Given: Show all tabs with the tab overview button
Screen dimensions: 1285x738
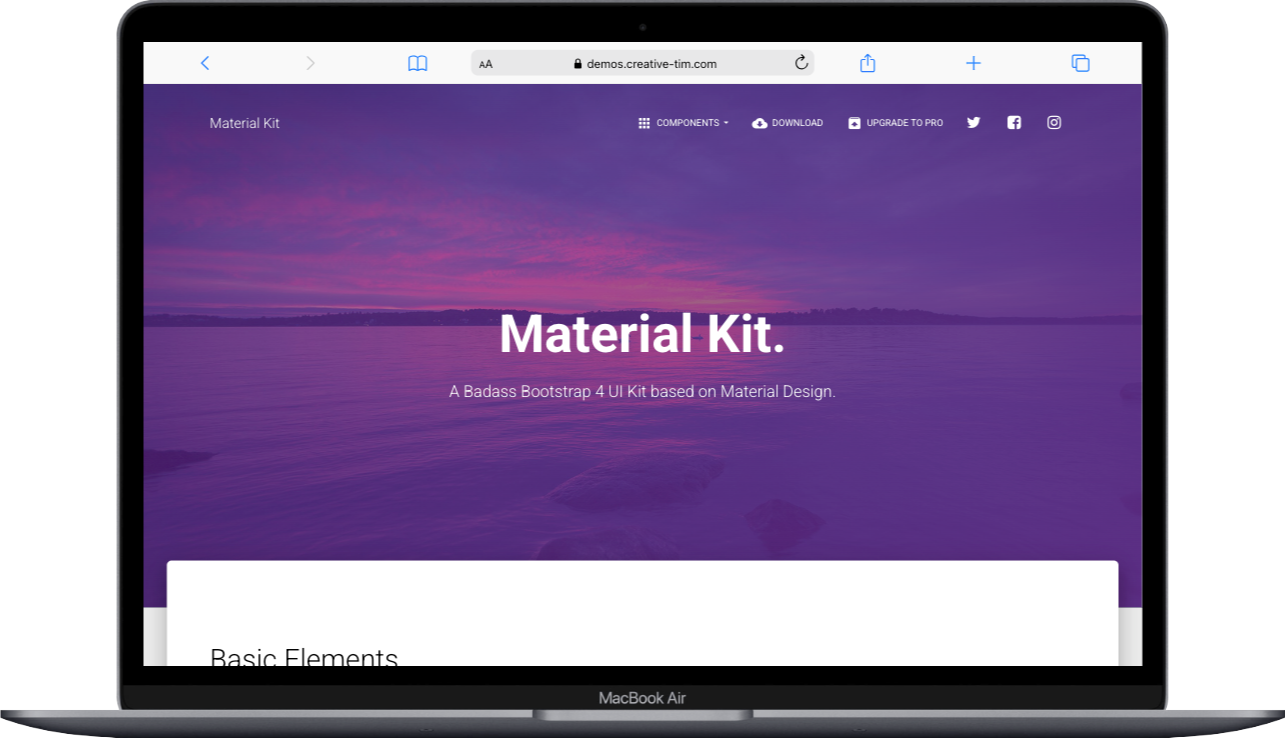Looking at the screenshot, I should pos(1080,62).
